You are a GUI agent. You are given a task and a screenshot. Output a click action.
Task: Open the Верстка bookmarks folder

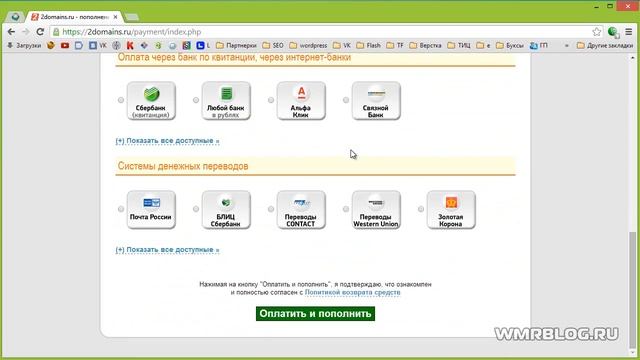425,45
